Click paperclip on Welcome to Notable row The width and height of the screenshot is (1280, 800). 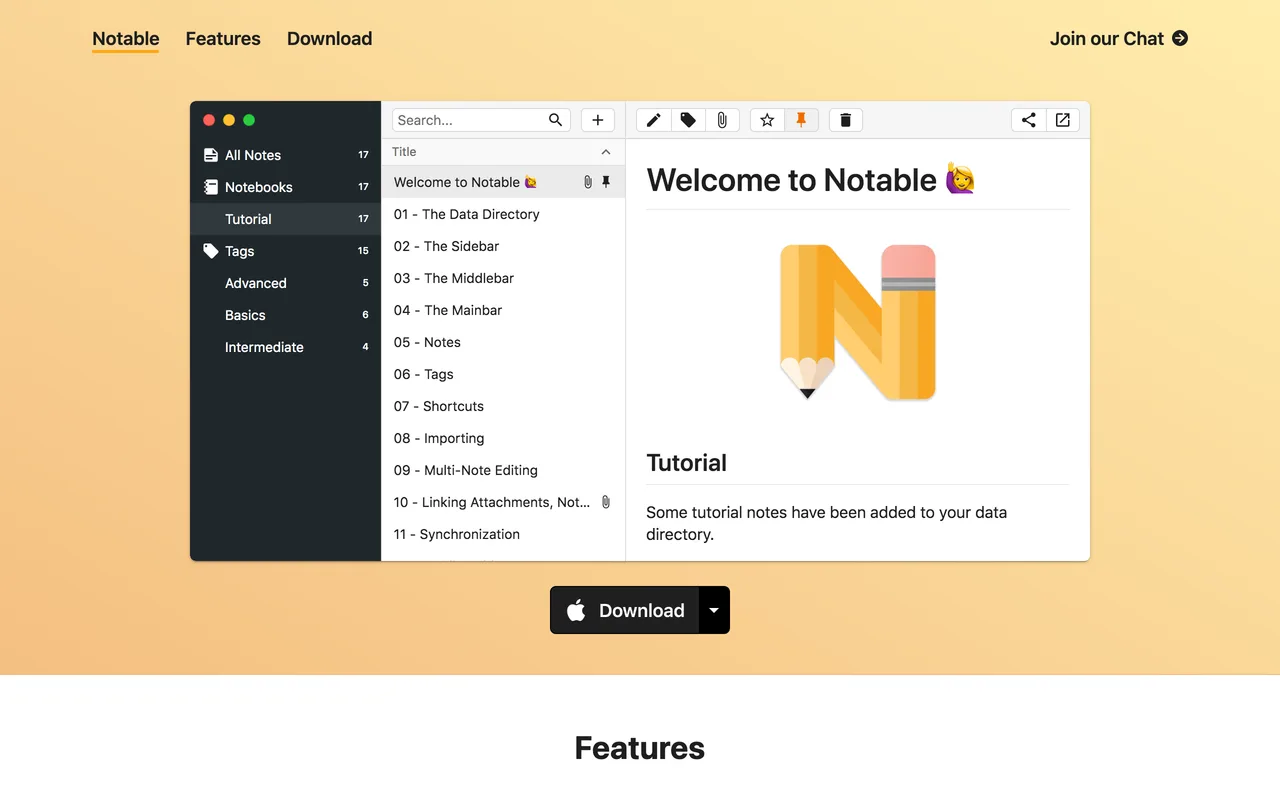pos(588,182)
